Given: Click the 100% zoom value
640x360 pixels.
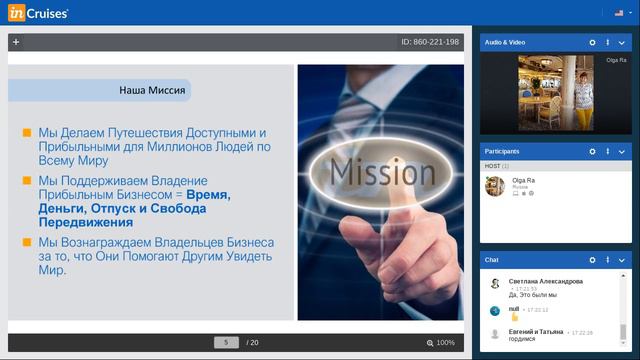Looking at the screenshot, I should tap(446, 342).
